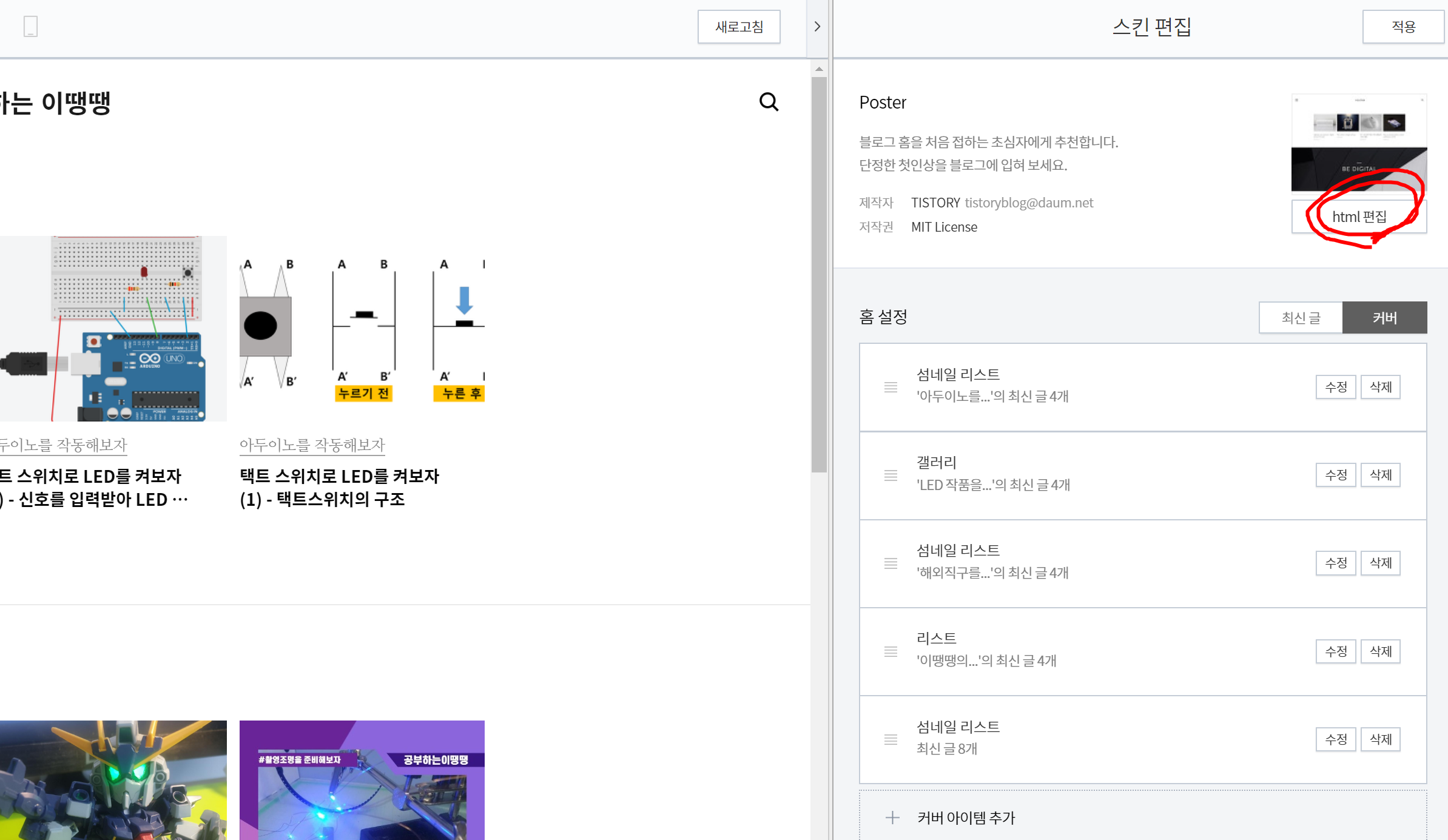
Task: Switch home setting to 최신 글
Action: (1300, 317)
